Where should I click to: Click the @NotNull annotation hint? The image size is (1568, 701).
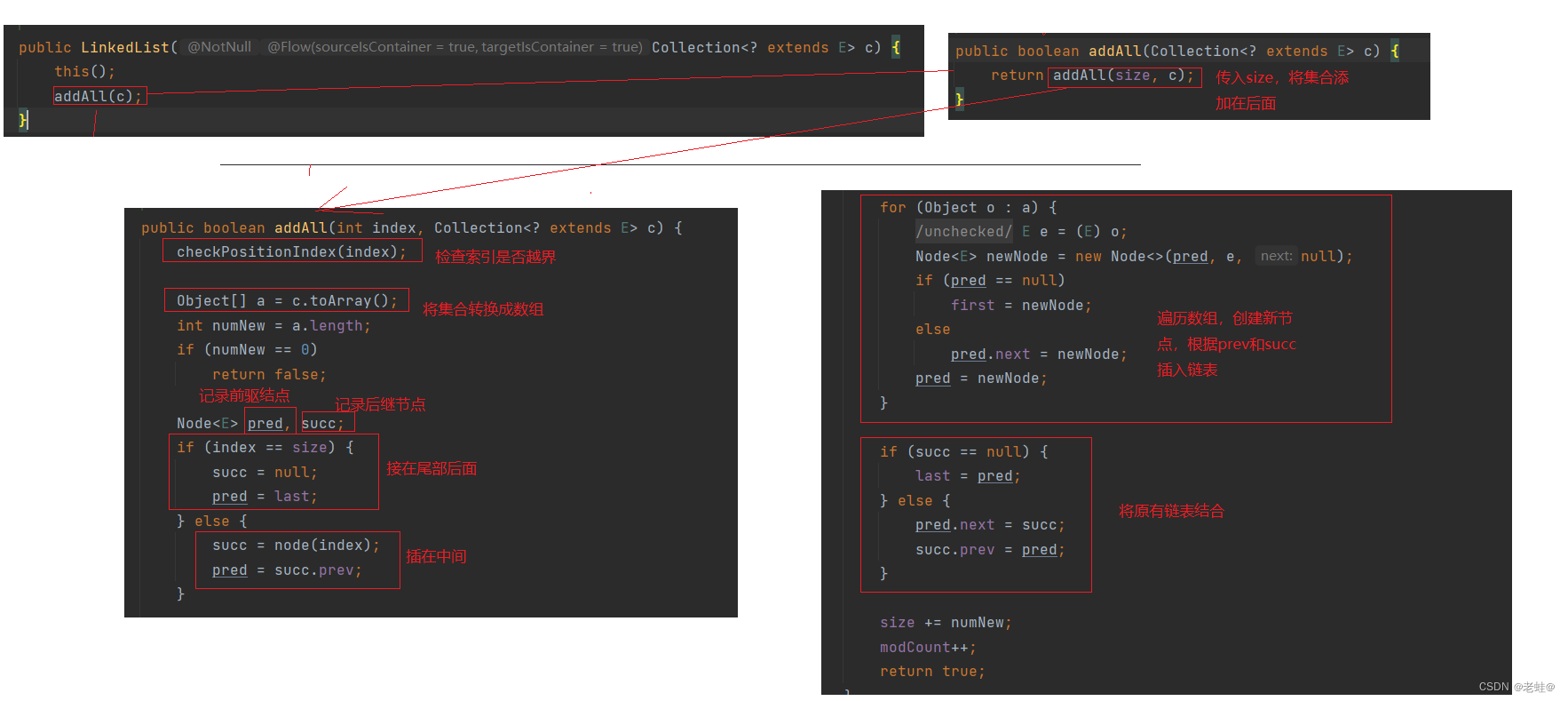(219, 47)
